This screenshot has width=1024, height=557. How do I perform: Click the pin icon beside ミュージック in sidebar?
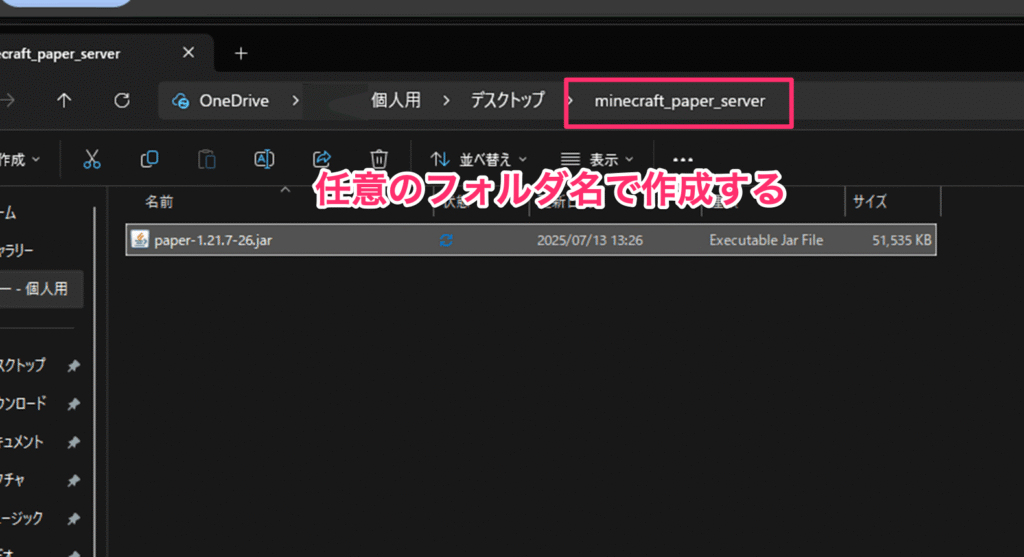74,519
